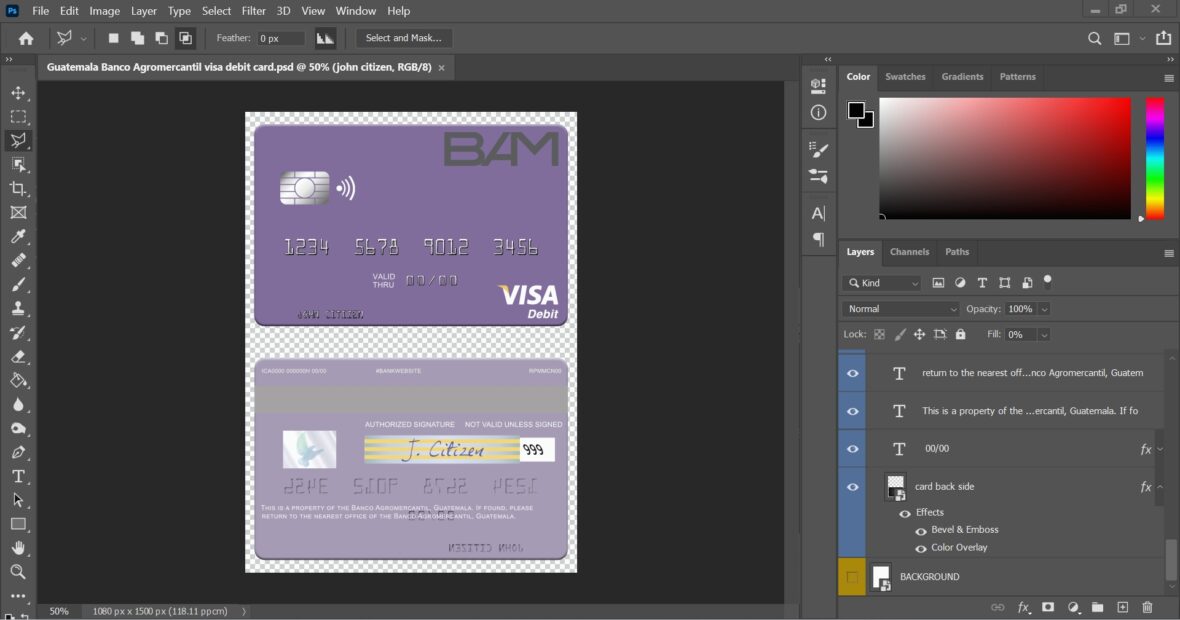Screen dimensions: 1180x620
Task: Switch to the Paths tab
Action: [956, 252]
